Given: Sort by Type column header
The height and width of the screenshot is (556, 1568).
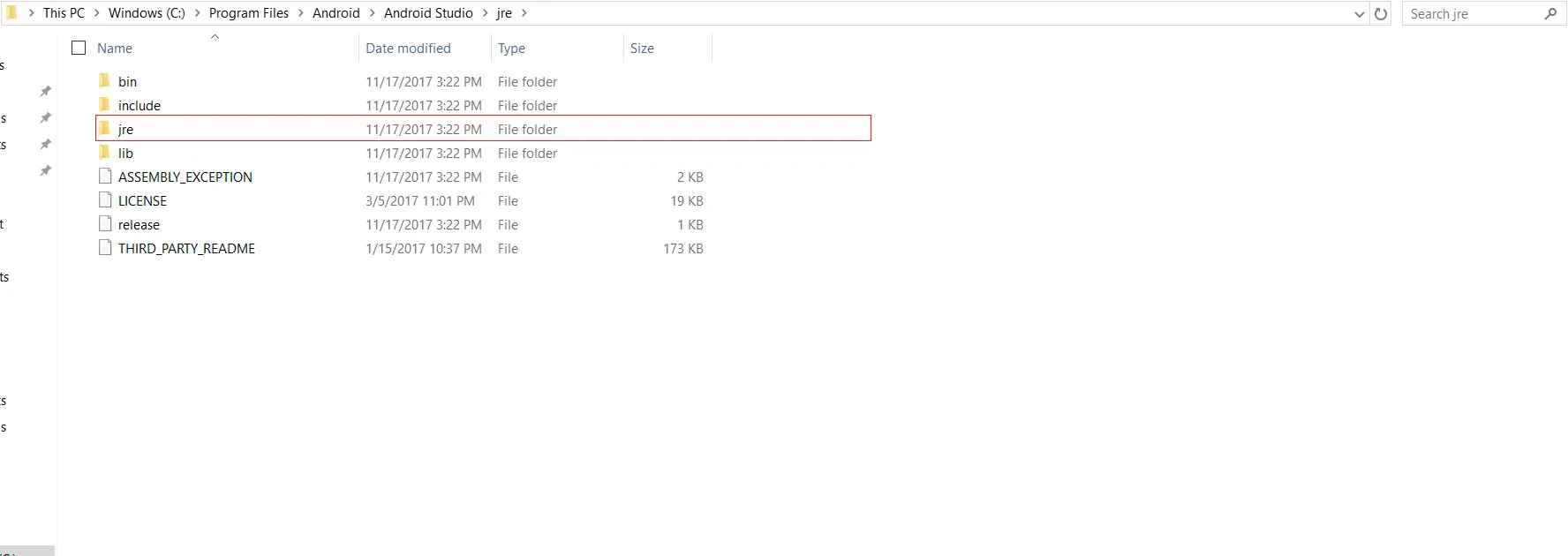Looking at the screenshot, I should 511,49.
